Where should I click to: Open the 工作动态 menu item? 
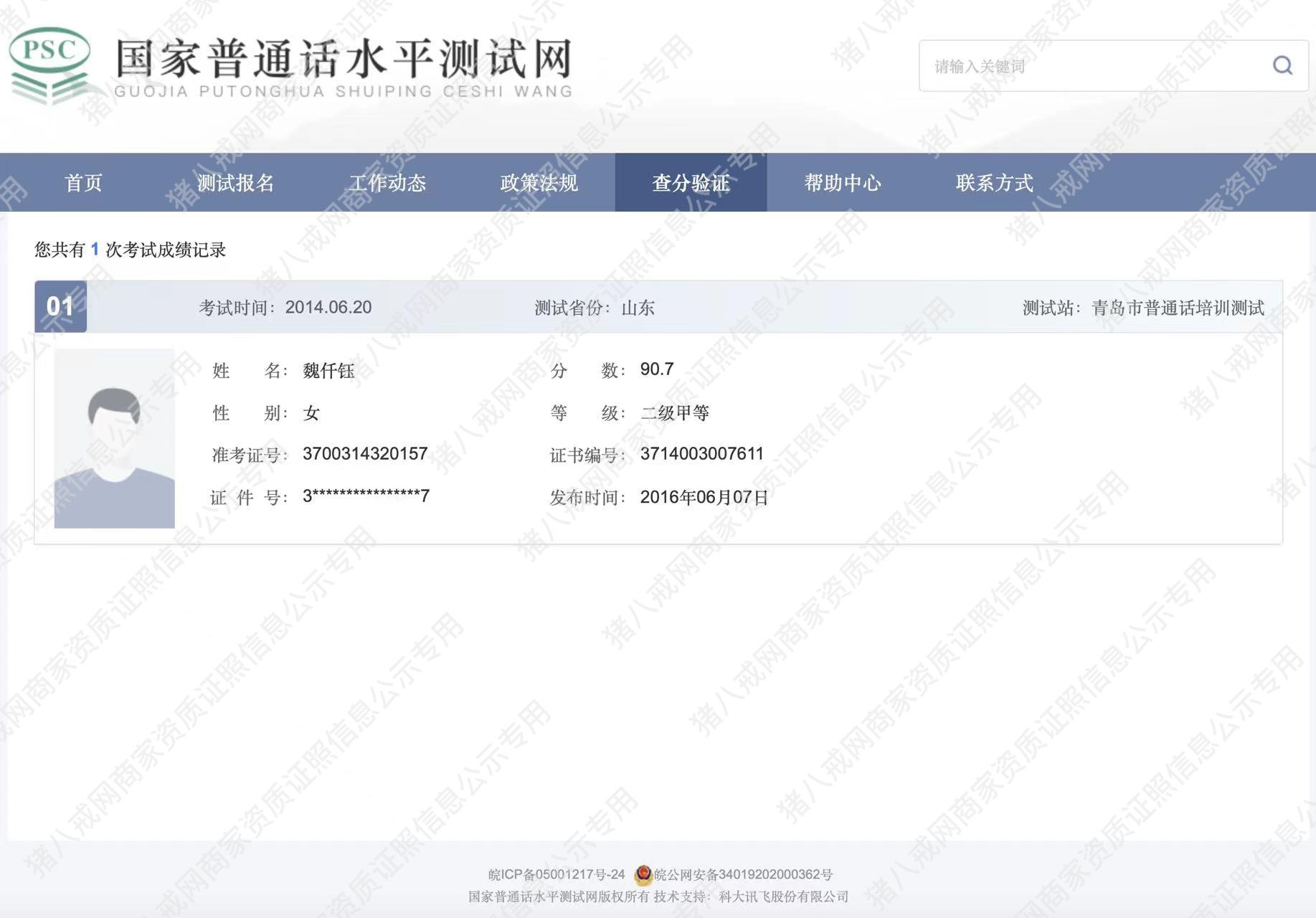coord(387,183)
